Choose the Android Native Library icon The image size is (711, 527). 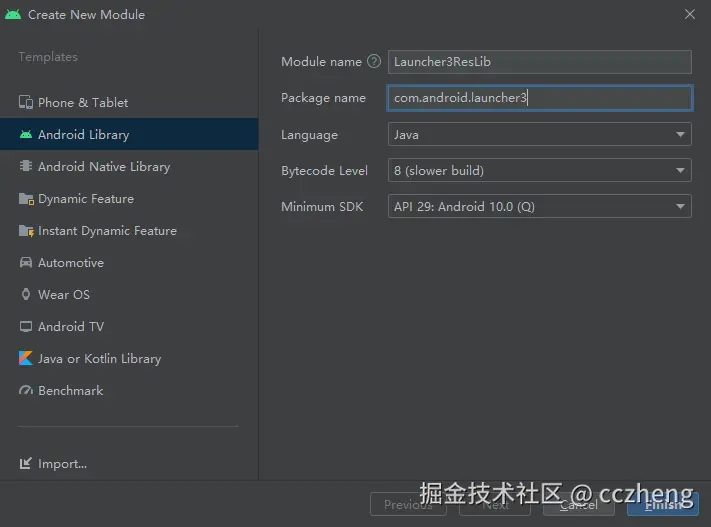tap(26, 166)
